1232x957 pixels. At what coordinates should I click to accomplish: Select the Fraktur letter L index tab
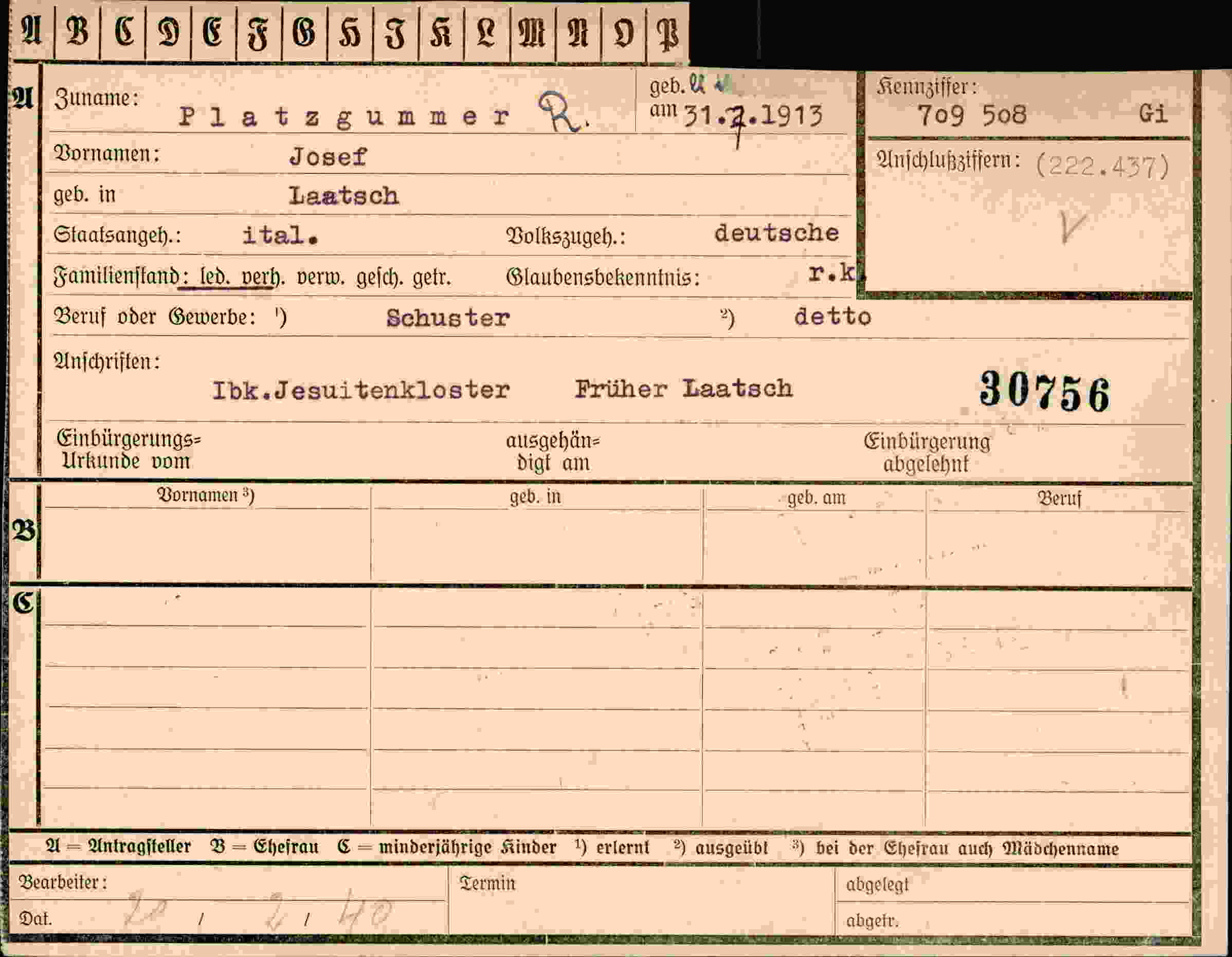(x=487, y=31)
